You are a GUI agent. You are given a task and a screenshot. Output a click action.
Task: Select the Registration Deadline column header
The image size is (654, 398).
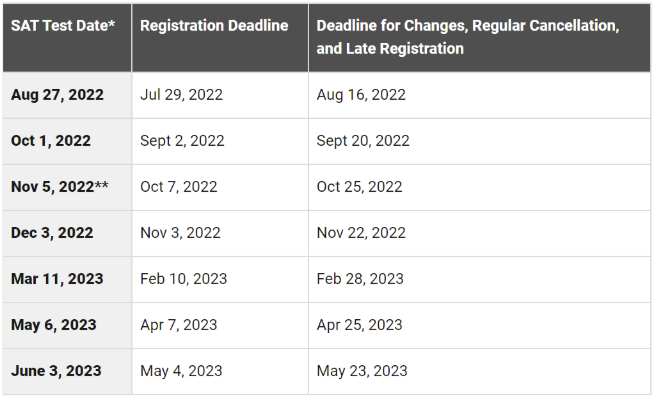214,26
